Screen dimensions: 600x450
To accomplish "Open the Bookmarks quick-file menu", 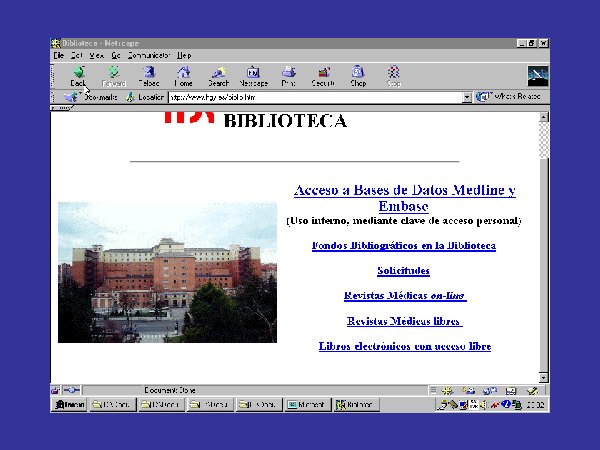I will pyautogui.click(x=92, y=97).
